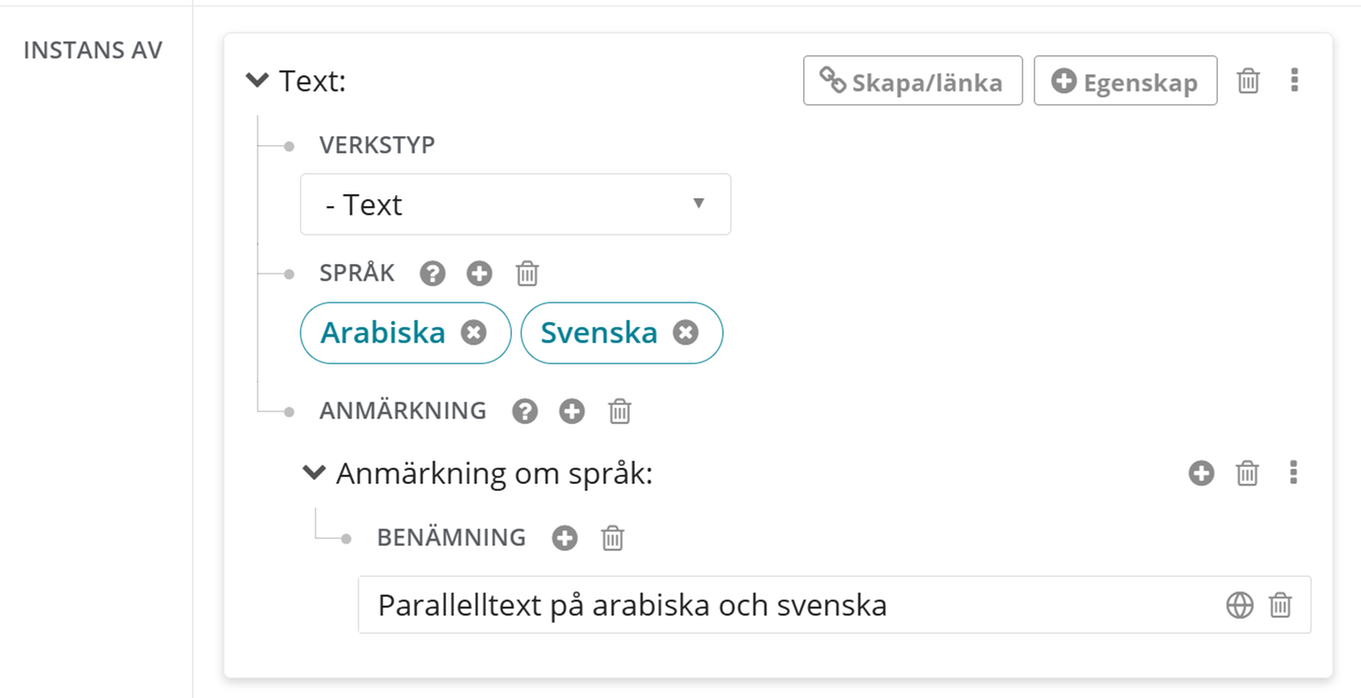Add a new language under SPRÅK

click(480, 273)
